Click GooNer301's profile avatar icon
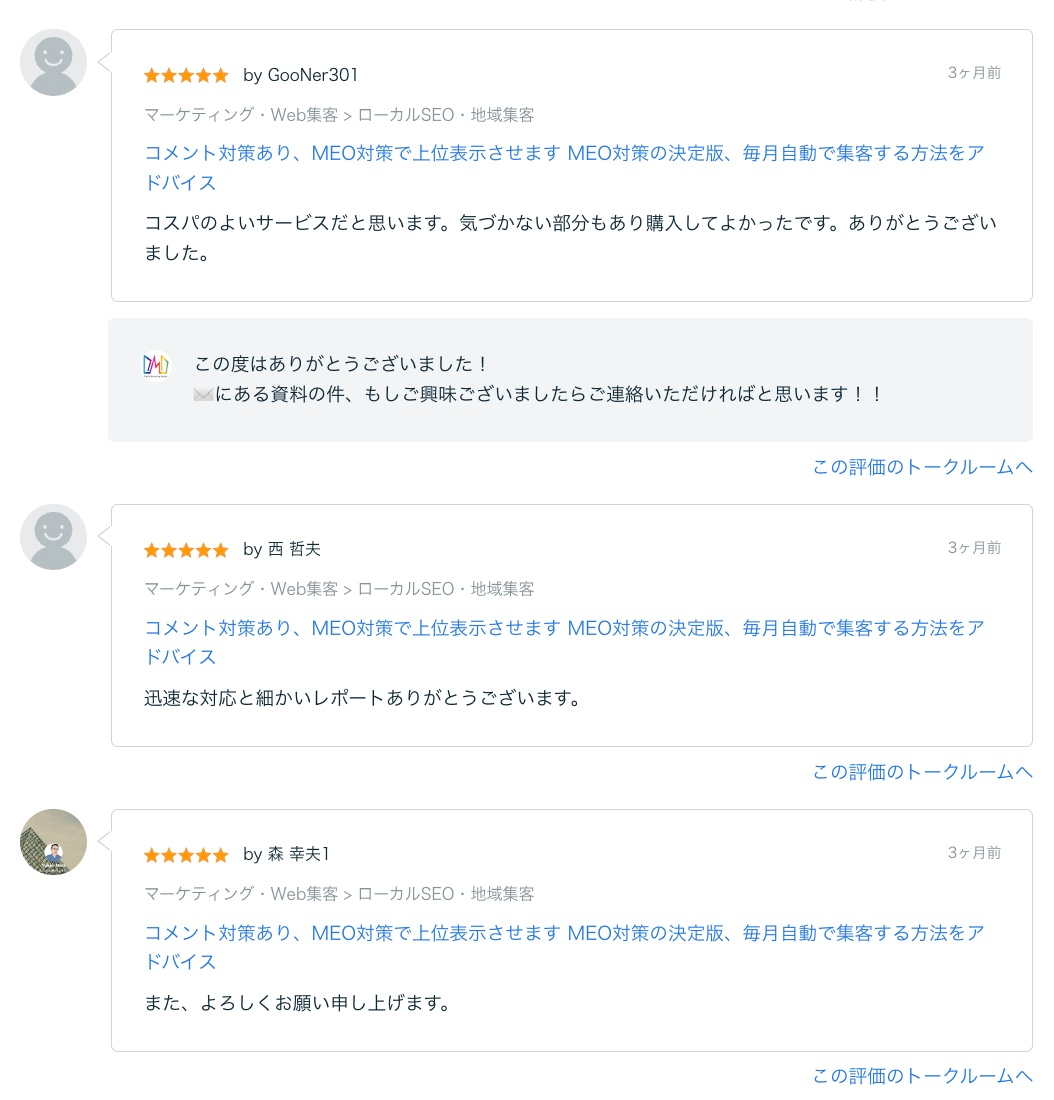 click(x=53, y=61)
